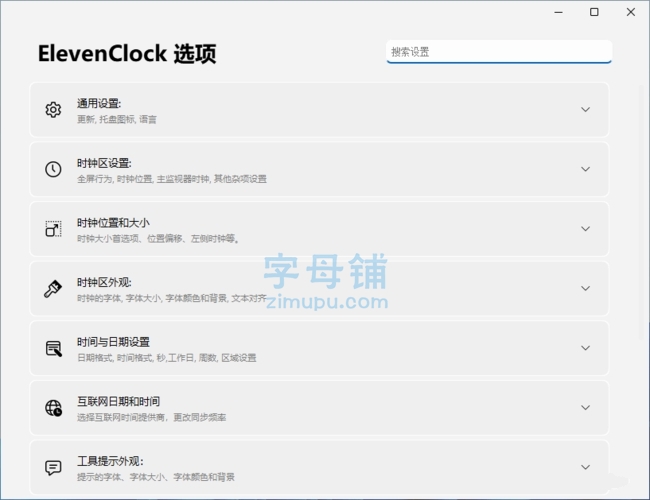Click subtitle starting with 提示的字体
Screen dimensions: 650x500
point(155,477)
